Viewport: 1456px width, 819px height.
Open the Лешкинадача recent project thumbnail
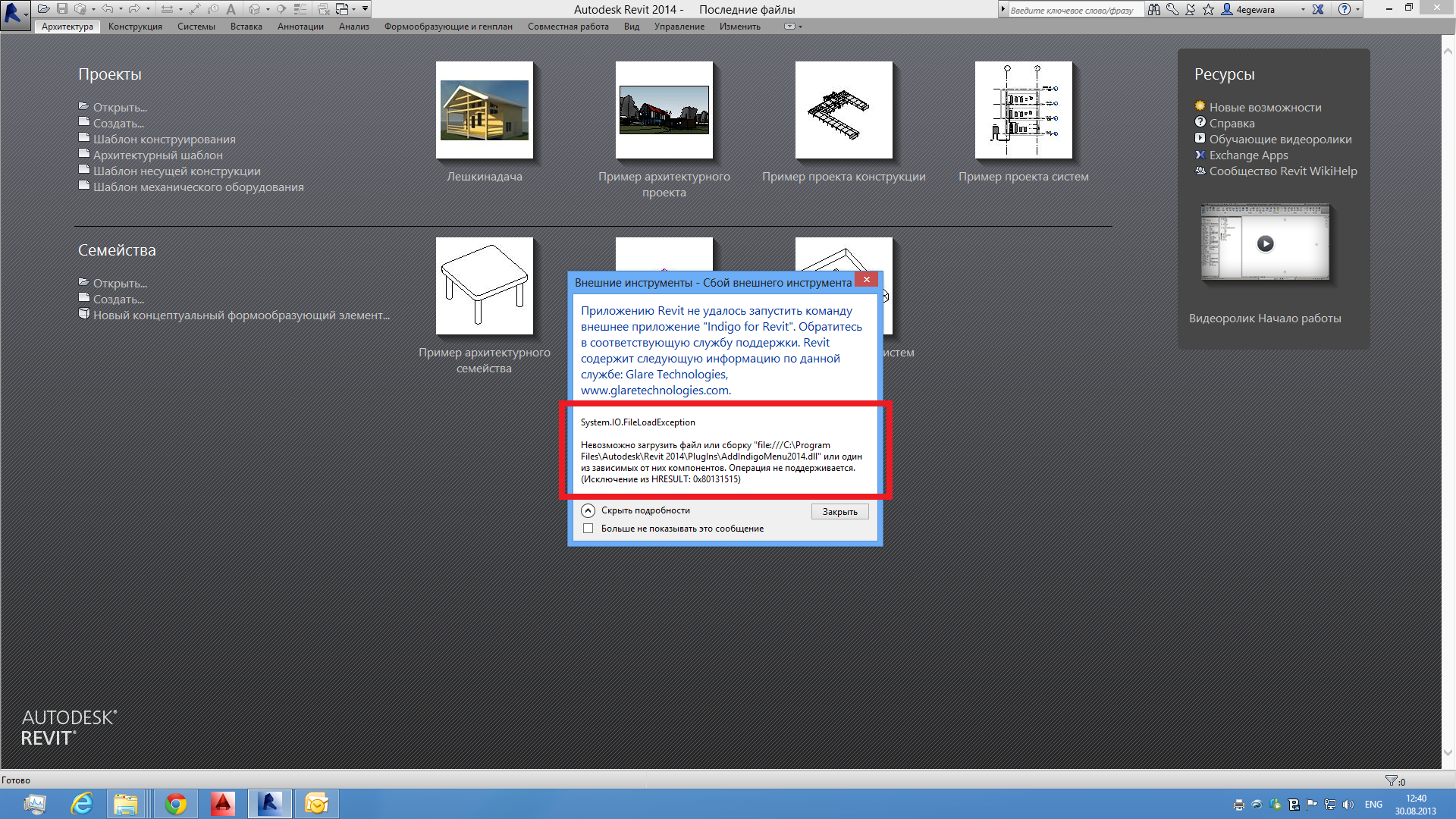pos(485,111)
